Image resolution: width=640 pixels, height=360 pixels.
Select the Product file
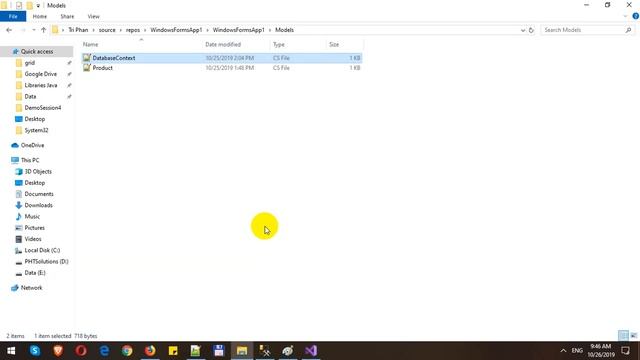[x=222, y=68]
